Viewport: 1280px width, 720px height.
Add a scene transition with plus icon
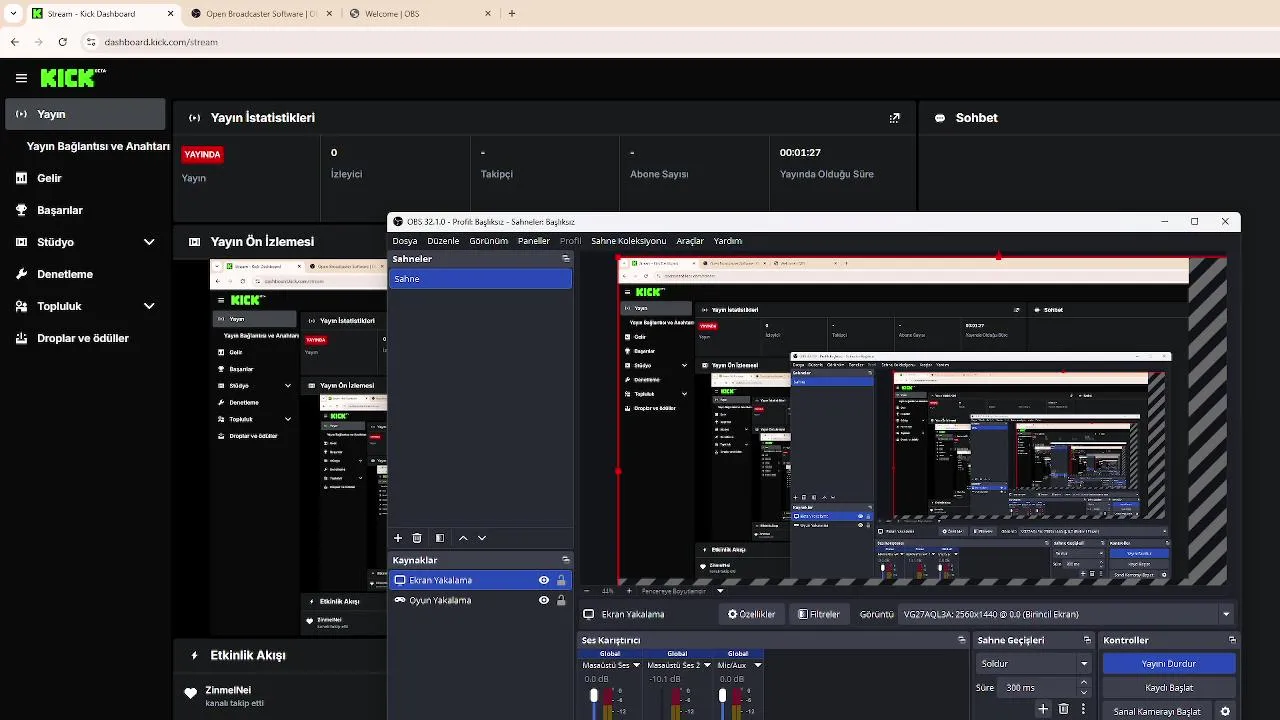click(1043, 709)
